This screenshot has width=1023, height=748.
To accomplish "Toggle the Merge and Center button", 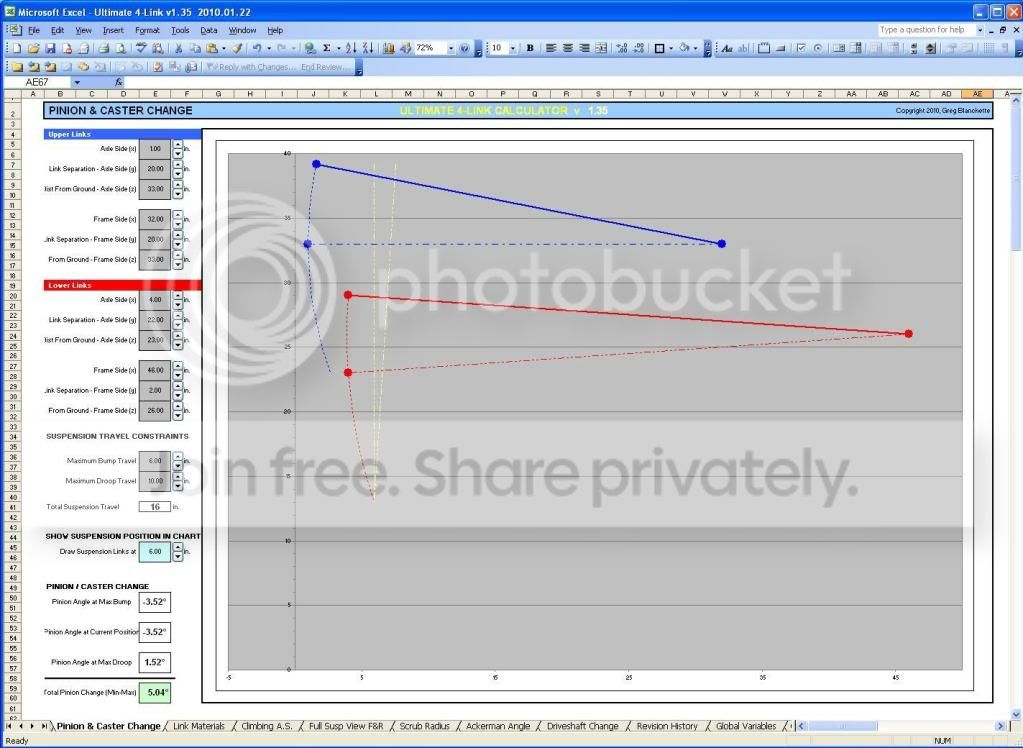I will click(601, 48).
